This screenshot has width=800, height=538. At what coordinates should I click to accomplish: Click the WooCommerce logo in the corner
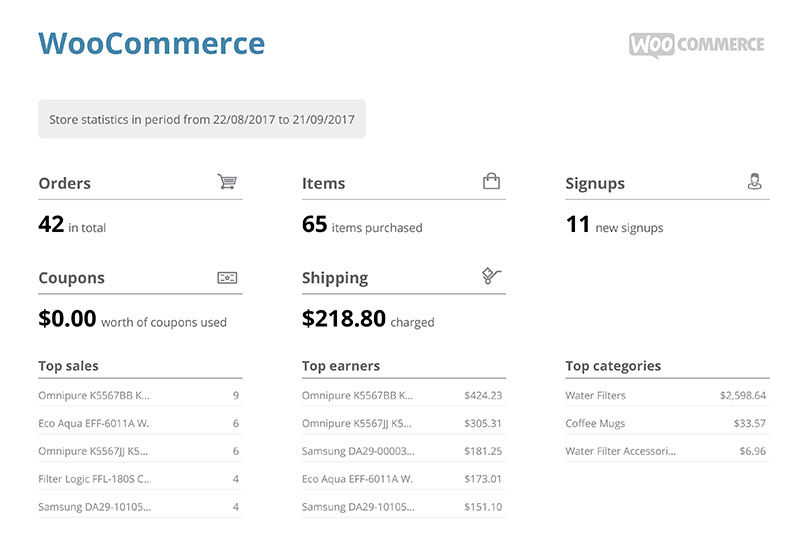click(696, 45)
